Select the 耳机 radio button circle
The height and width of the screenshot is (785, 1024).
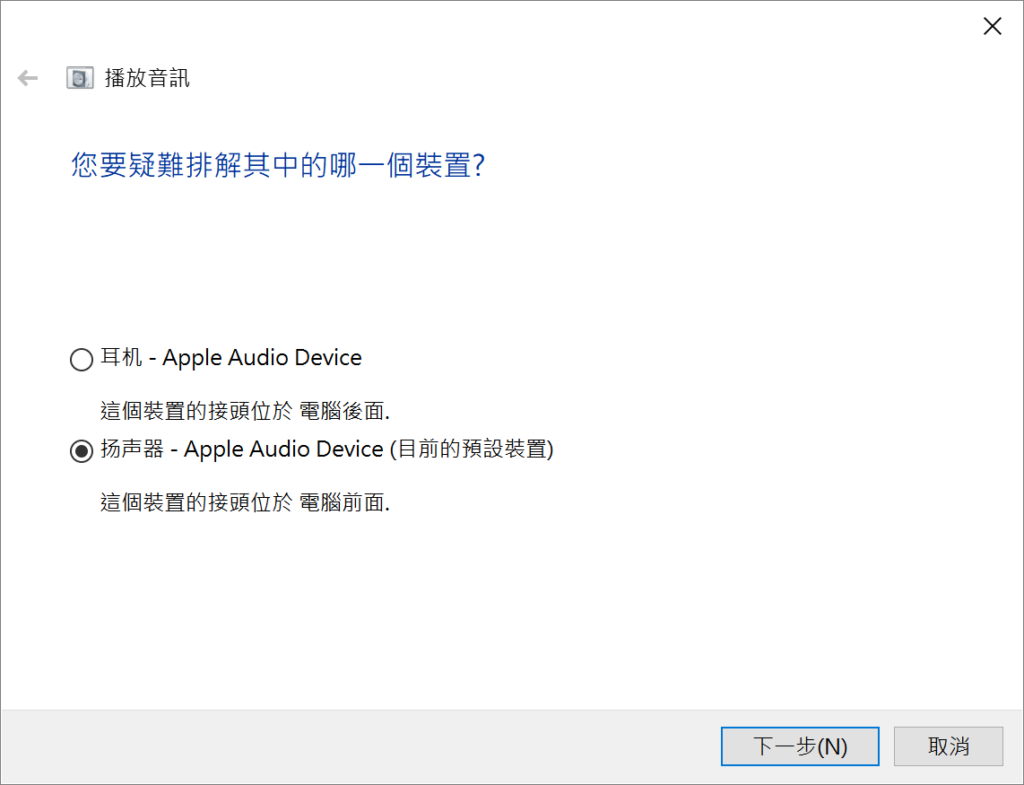click(82, 359)
